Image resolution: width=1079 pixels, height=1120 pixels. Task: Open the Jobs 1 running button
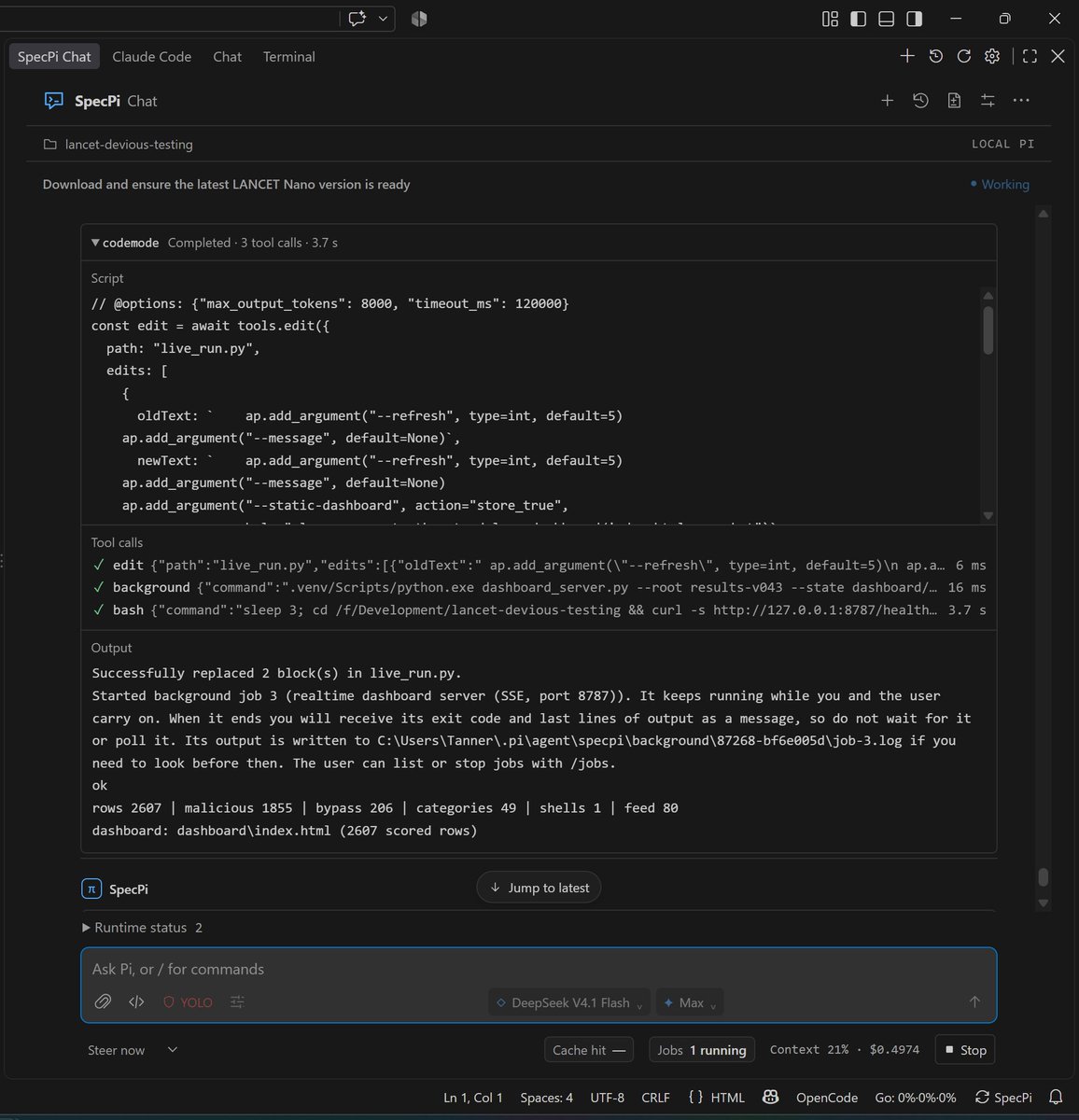point(702,1050)
